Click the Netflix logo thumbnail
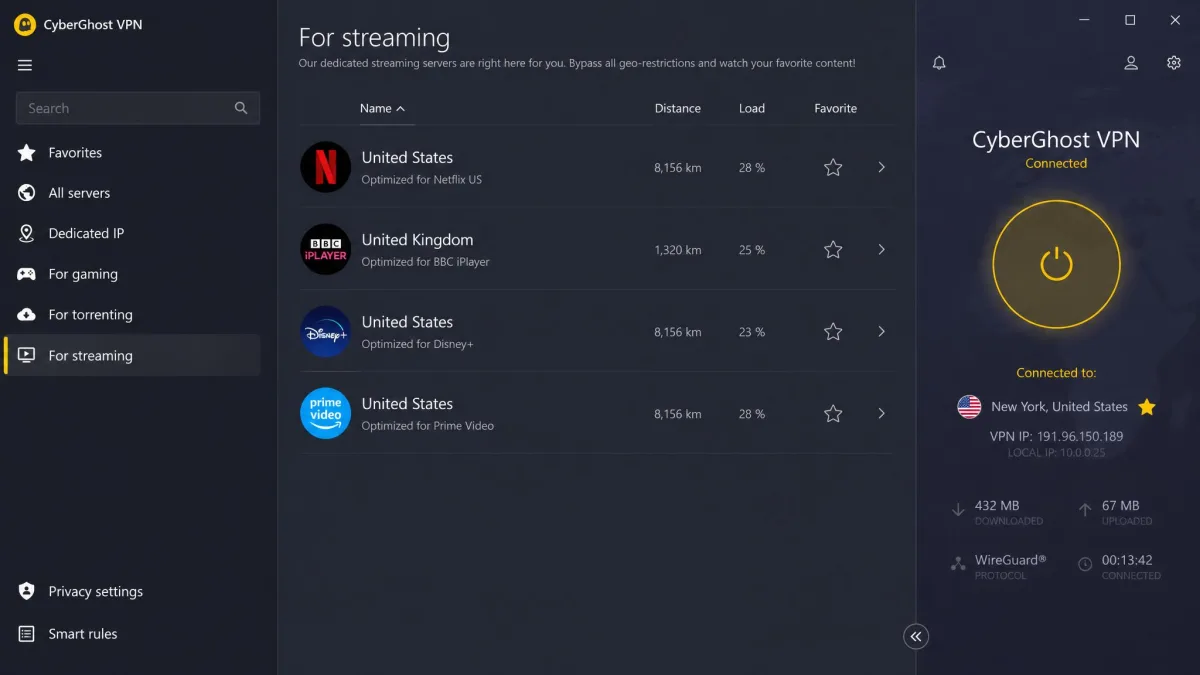Viewport: 1200px width, 675px height. point(326,168)
